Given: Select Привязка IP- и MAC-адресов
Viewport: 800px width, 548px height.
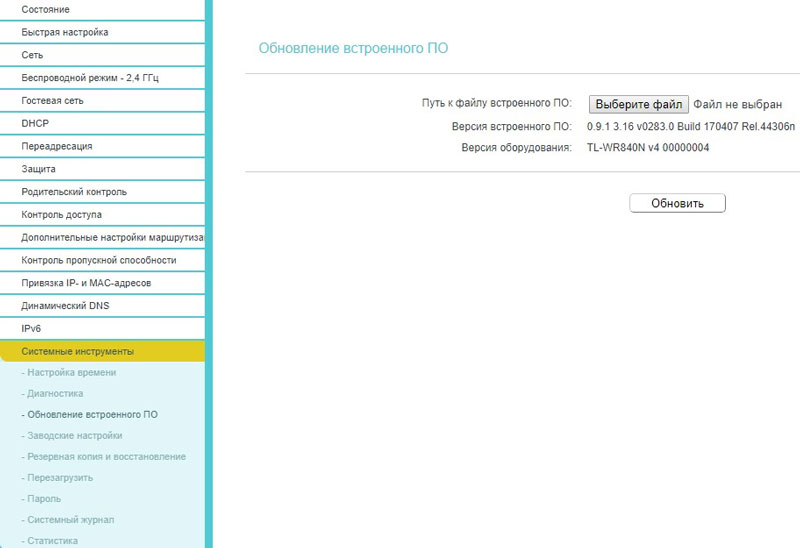Looking at the screenshot, I should coord(102,283).
